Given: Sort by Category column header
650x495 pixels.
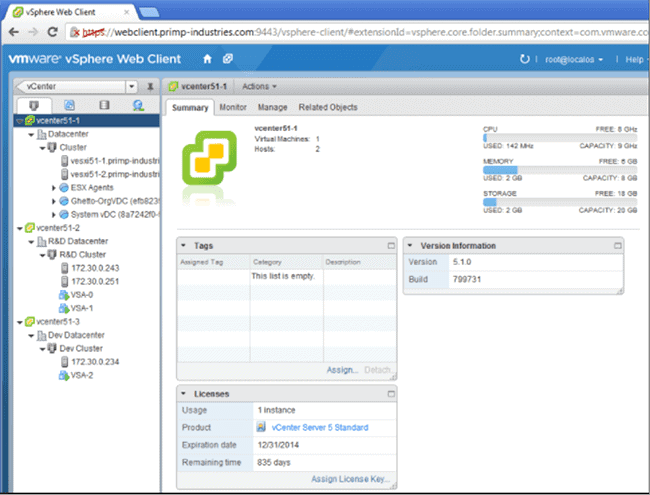Looking at the screenshot, I should pos(286,262).
